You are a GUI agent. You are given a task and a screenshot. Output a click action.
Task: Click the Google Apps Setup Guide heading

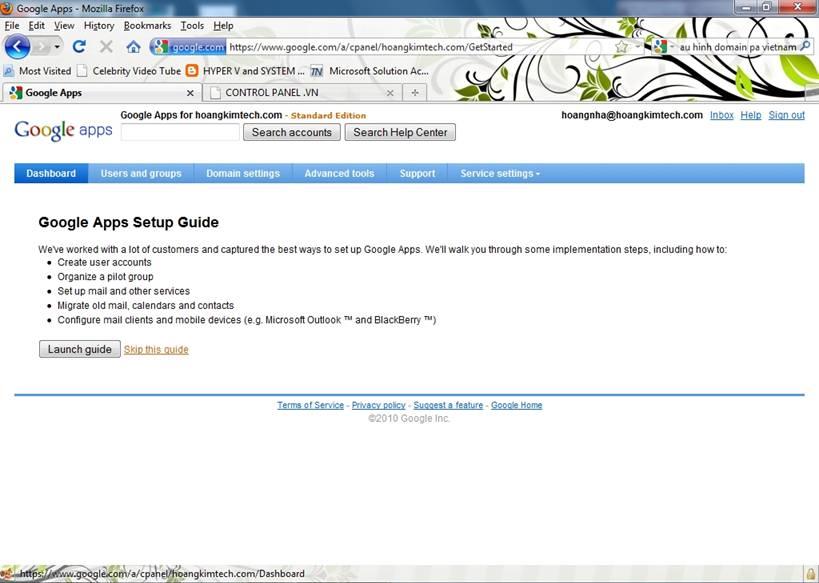(x=128, y=222)
